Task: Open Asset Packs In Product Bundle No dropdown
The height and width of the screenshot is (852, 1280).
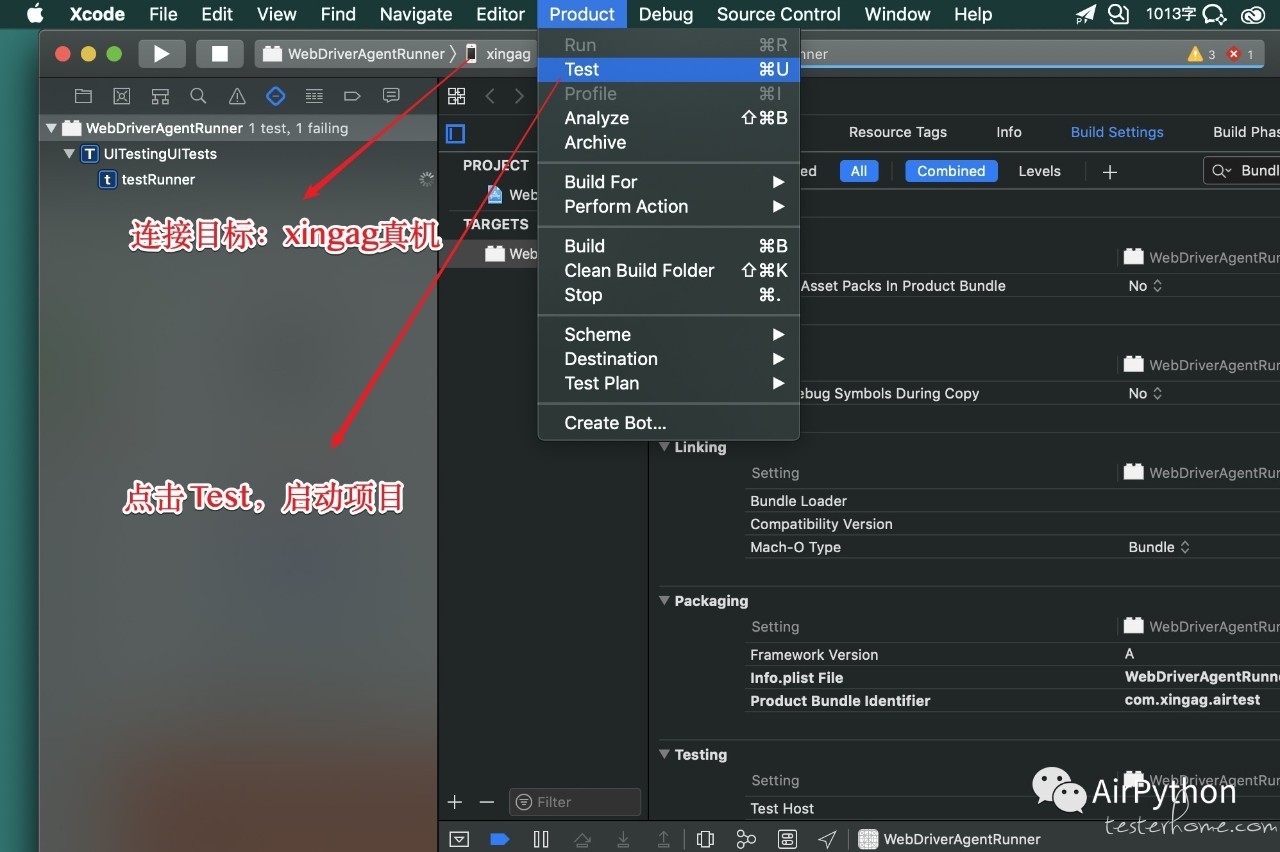Action: [1145, 286]
